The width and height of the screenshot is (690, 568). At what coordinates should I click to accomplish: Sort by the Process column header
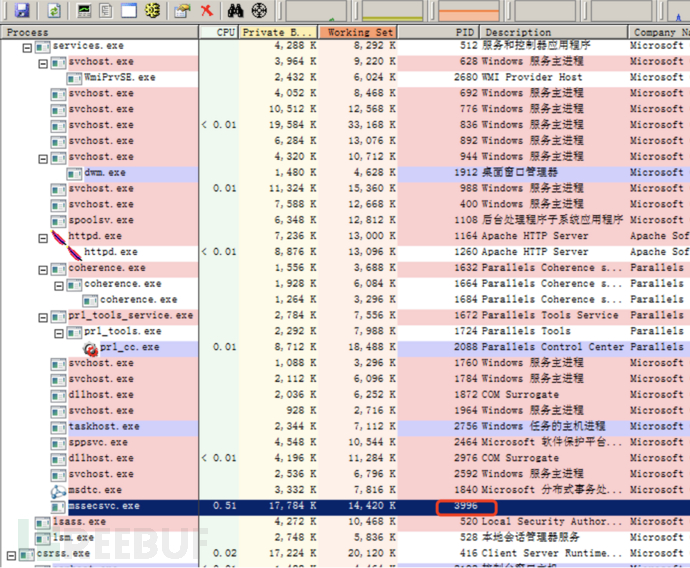[99, 32]
